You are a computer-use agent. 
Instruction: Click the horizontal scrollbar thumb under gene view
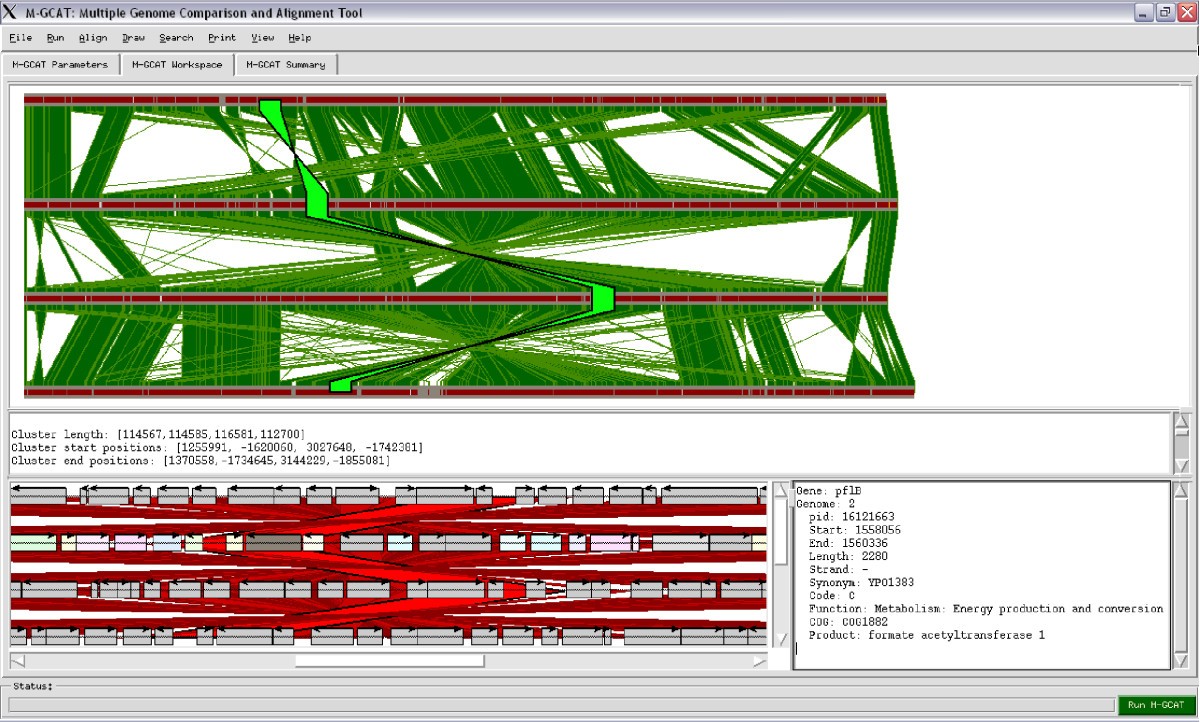pos(389,661)
